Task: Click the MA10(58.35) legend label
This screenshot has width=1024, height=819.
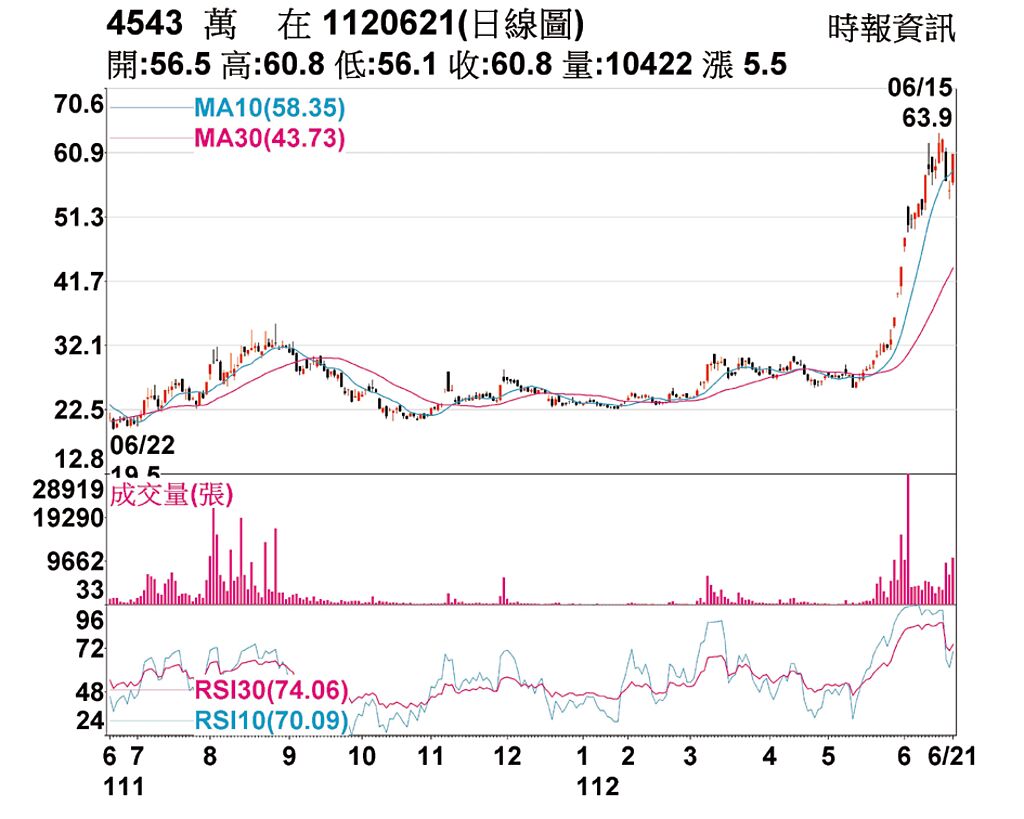Action: pos(270,107)
